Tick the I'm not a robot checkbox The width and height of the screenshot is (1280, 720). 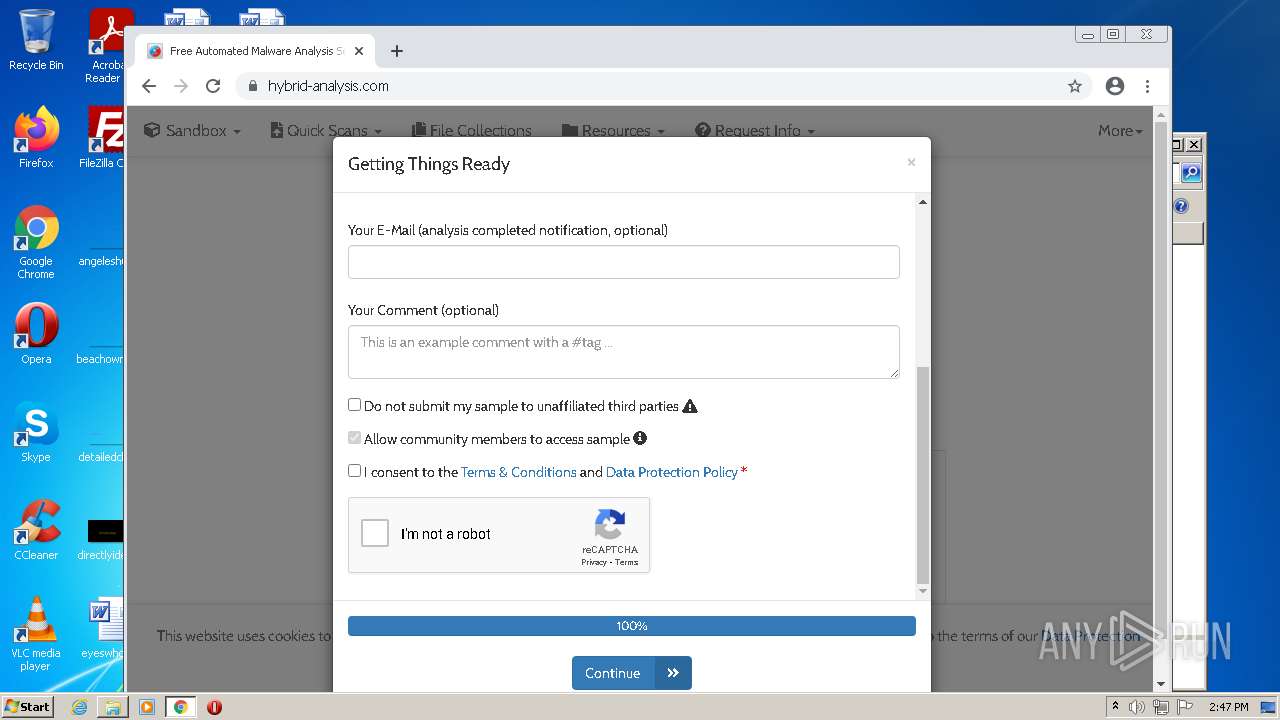(x=375, y=533)
